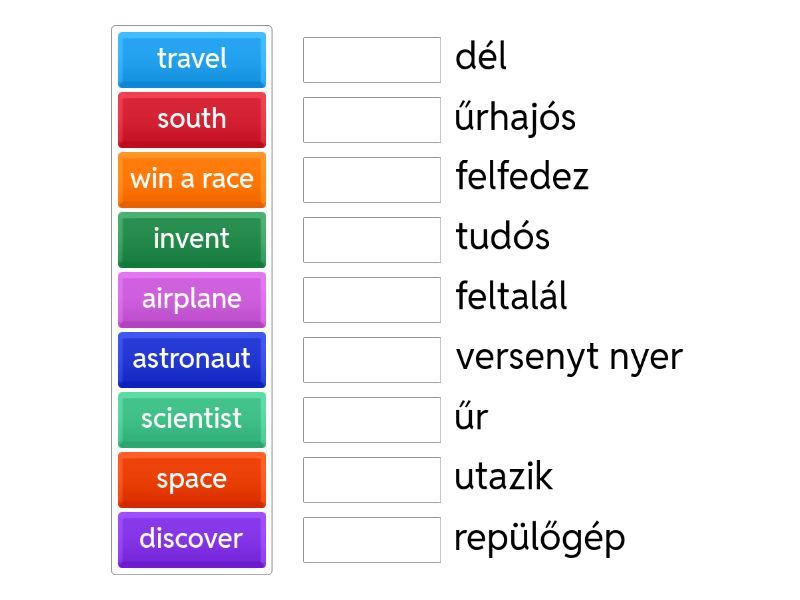Click the purple "airplane" tile
Screen dimensions: 800x600
pyautogui.click(x=191, y=299)
